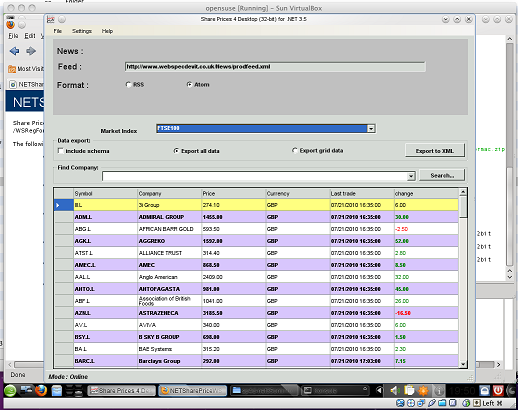Screen dimensions: 518x410
Task: Click the ANTOFAGASTA company cell
Action: (169, 289)
